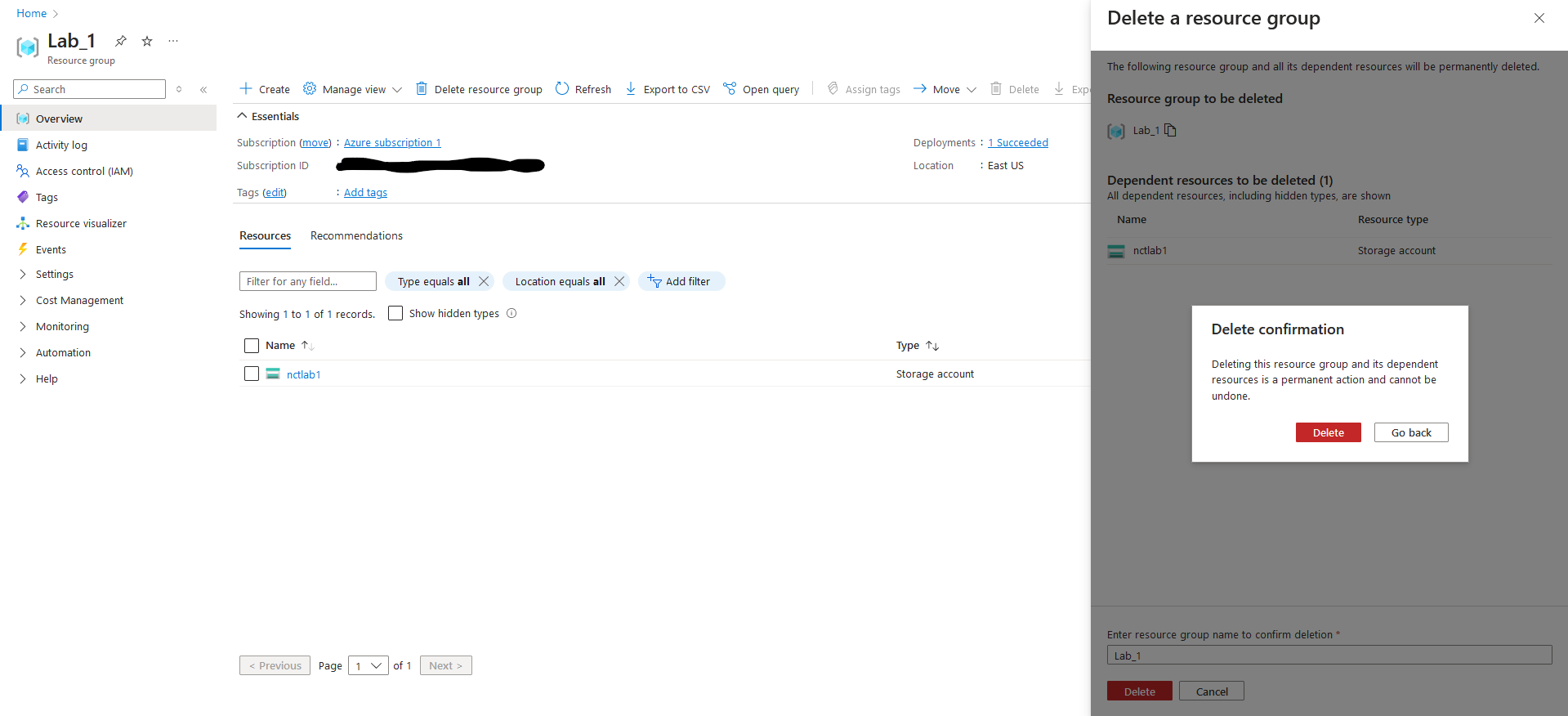Screen dimensions: 1568x716
Task: Show hidden types info tooltip icon
Action: (x=511, y=313)
